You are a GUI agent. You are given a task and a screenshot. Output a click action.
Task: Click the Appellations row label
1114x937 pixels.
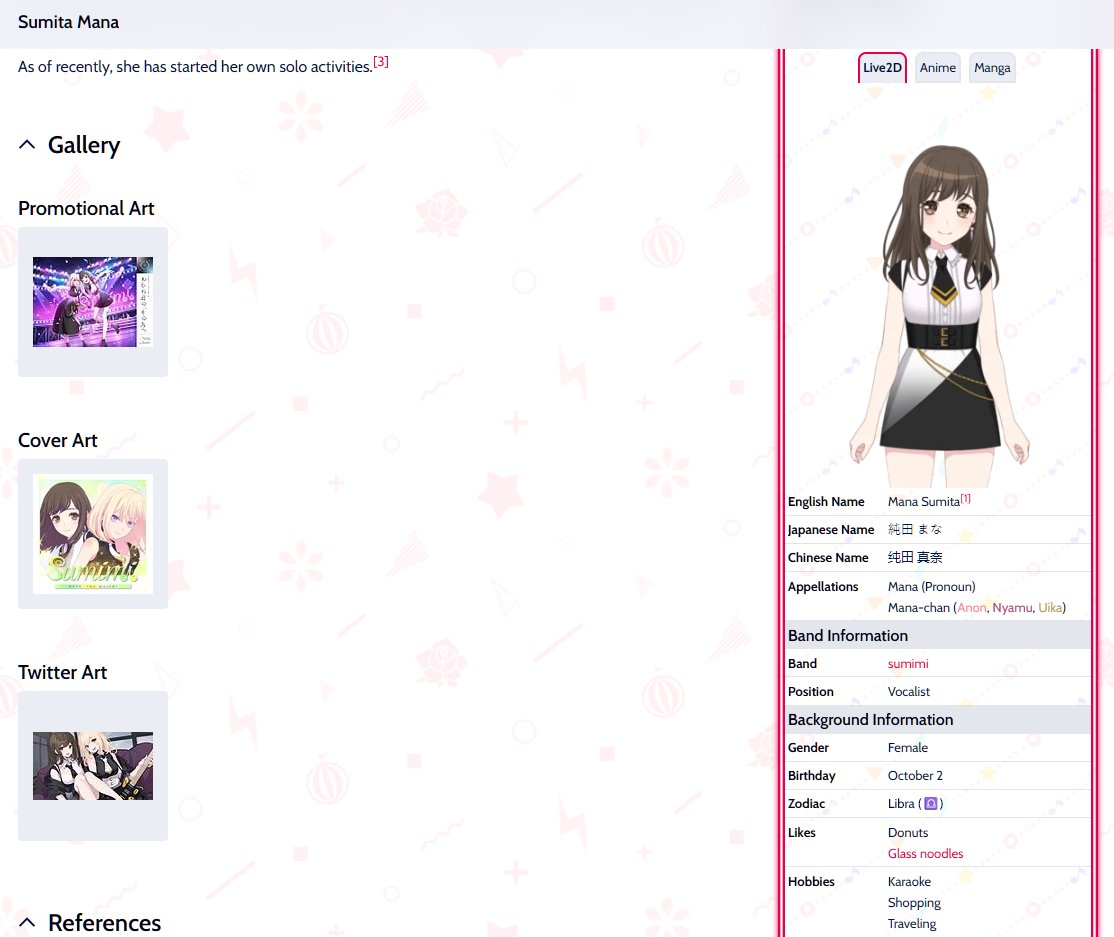(823, 587)
